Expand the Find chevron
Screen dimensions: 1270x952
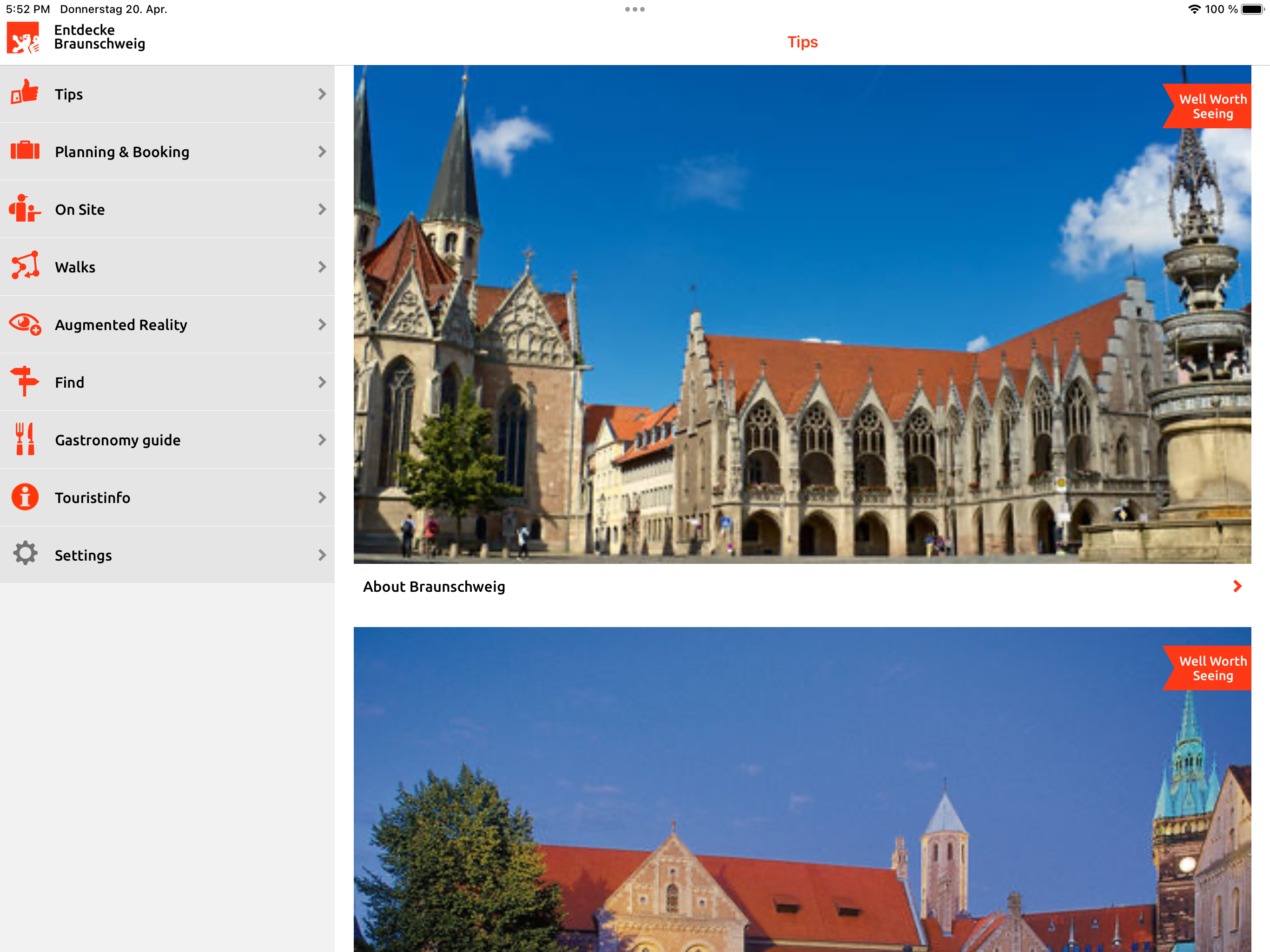pyautogui.click(x=322, y=382)
